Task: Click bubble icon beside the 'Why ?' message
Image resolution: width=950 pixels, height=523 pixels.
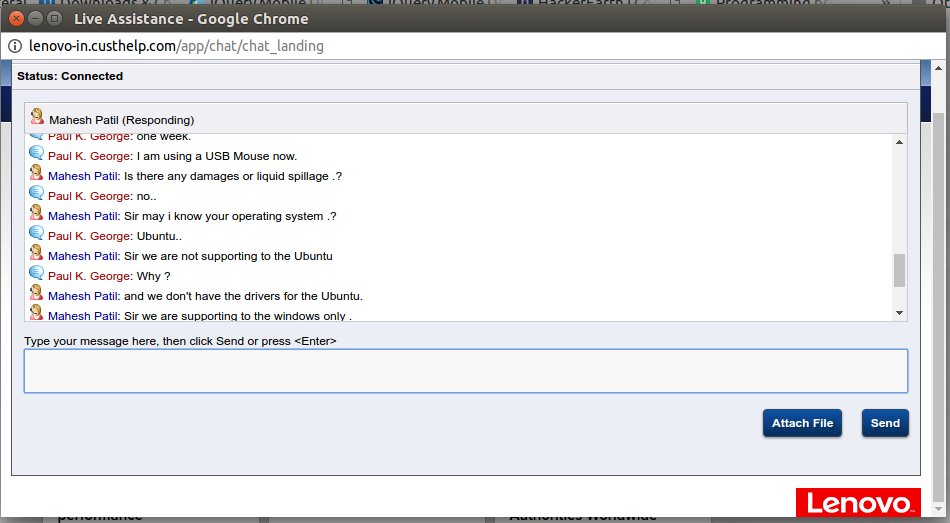Action: tap(36, 273)
